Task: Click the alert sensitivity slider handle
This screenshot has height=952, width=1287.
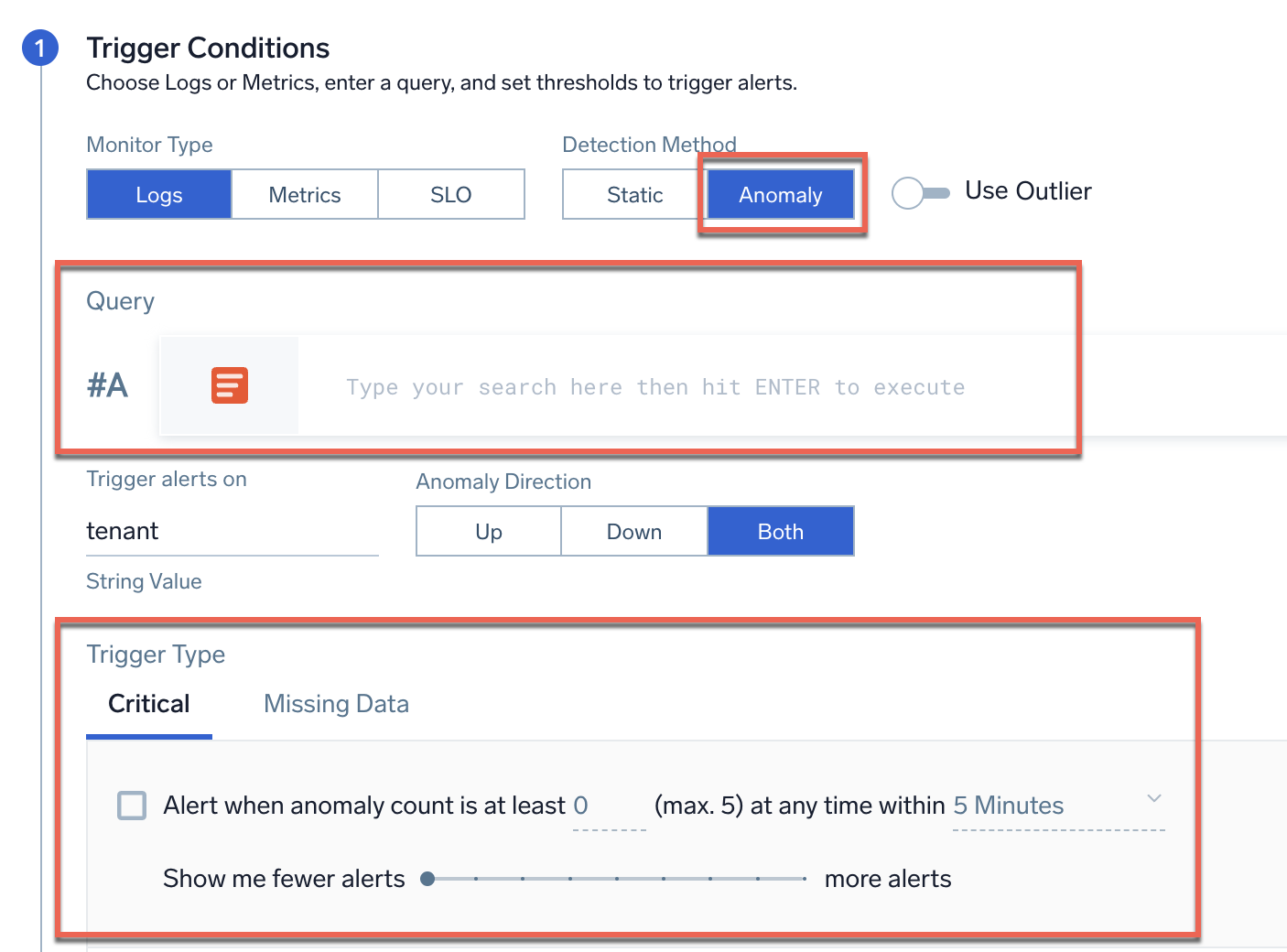Action: tap(427, 879)
